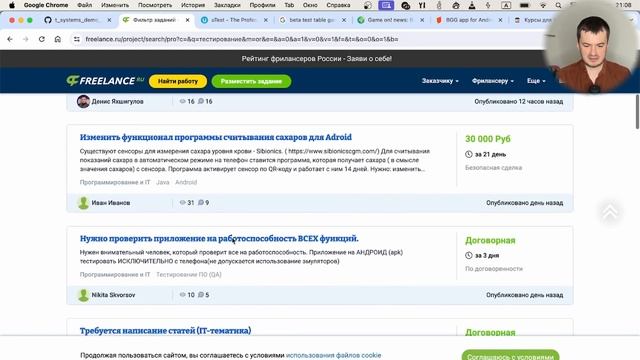The width and height of the screenshot is (640, 360).
Task: Click the Spotlight search icon in menu bar
Action: click(x=558, y=5)
